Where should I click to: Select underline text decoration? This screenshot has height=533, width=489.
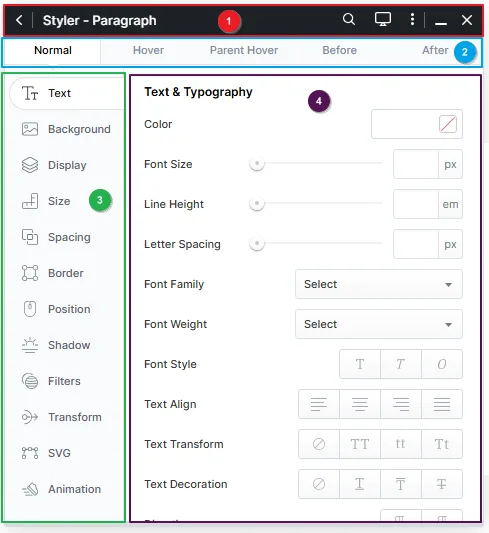point(360,484)
